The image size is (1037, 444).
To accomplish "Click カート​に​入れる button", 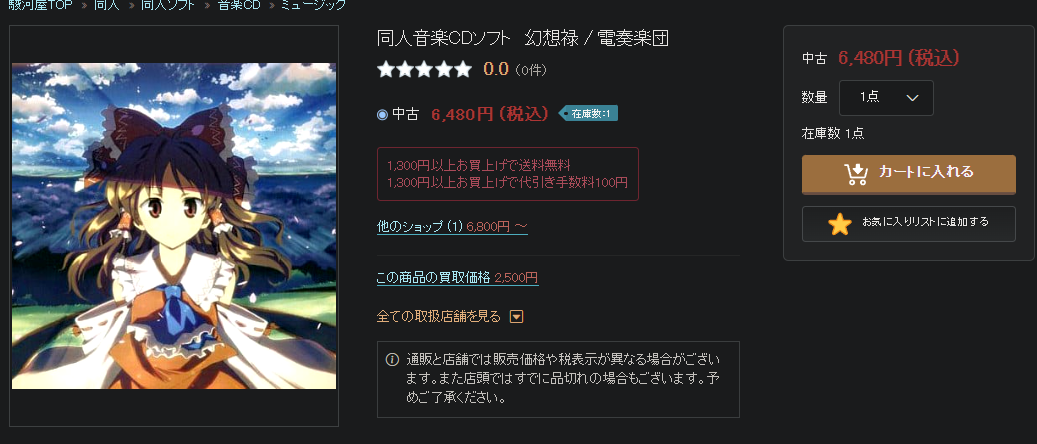I will coord(909,175).
